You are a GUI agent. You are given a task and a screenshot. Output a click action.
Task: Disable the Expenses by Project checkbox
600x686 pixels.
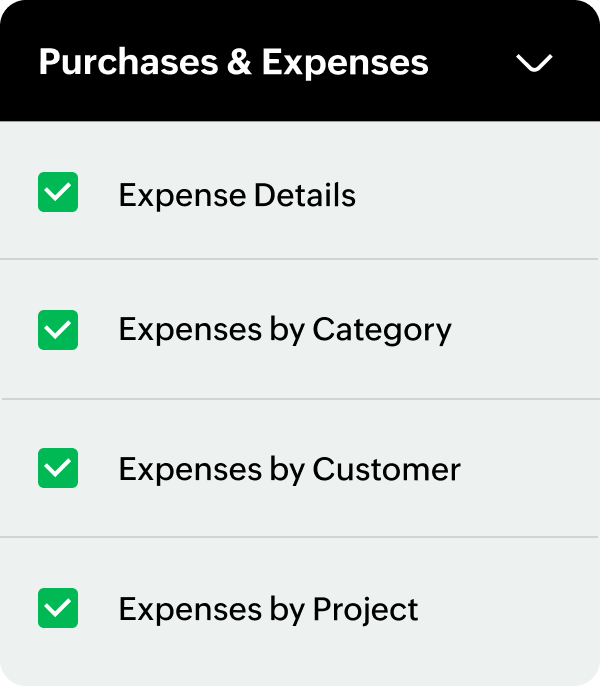58,607
